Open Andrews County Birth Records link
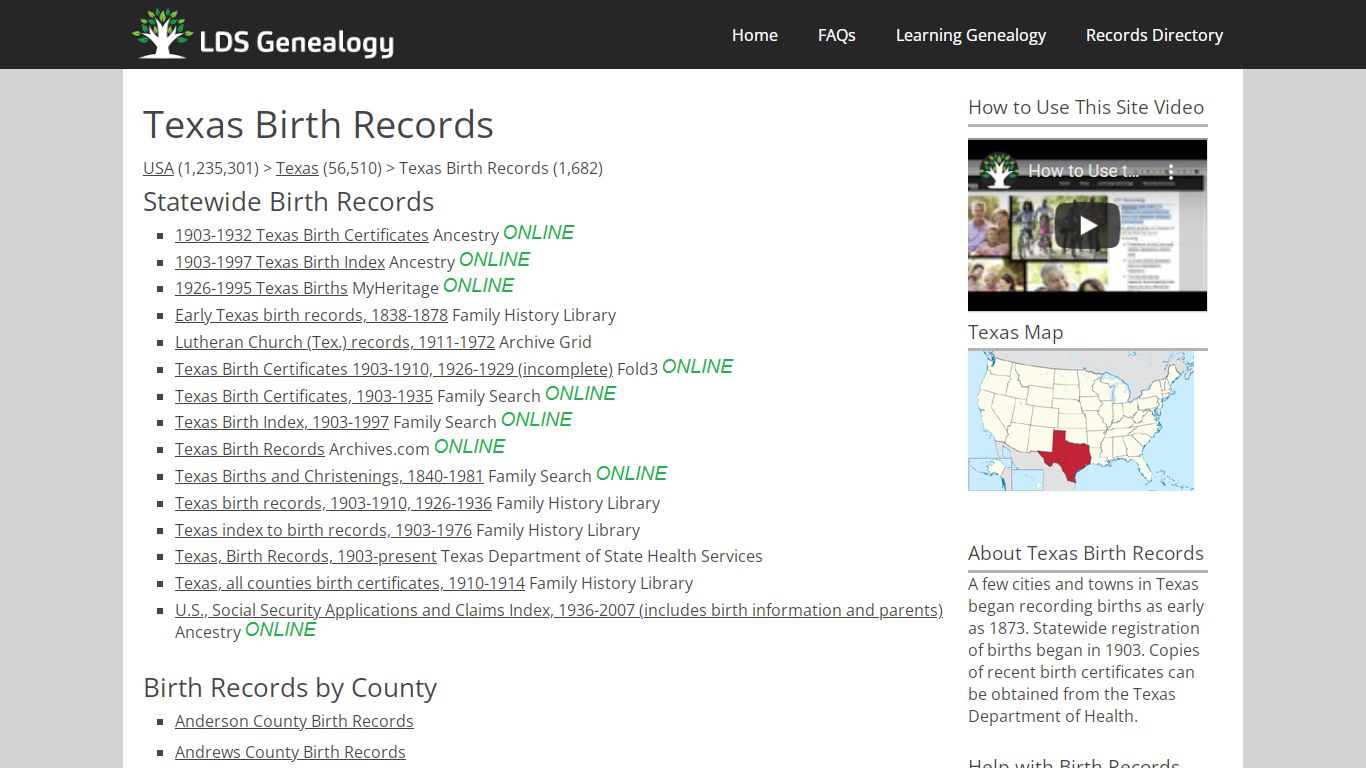Viewport: 1366px width, 768px height. (x=290, y=752)
